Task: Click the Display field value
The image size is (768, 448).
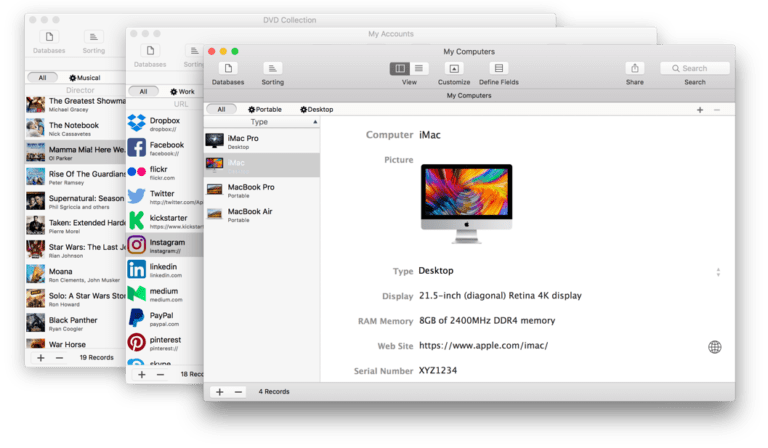Action: 500,296
